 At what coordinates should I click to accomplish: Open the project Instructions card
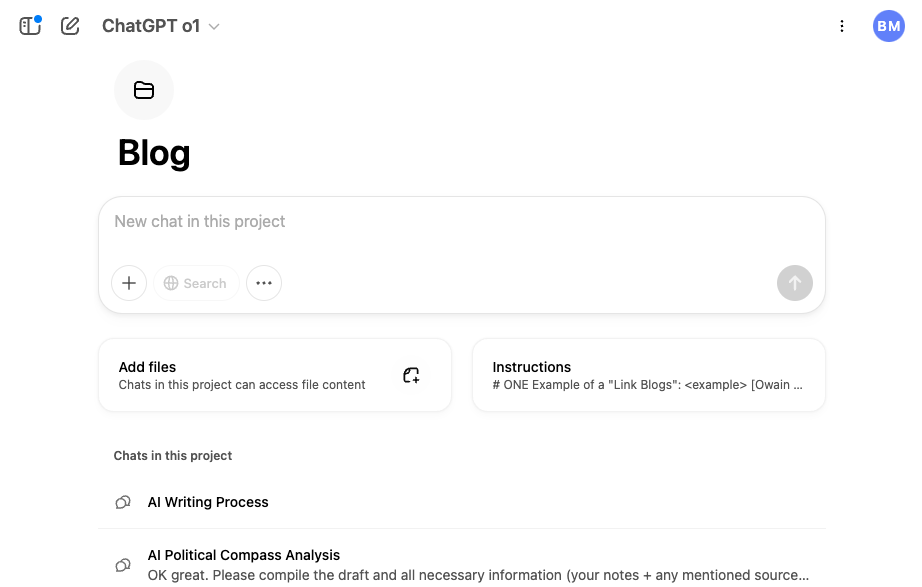648,375
